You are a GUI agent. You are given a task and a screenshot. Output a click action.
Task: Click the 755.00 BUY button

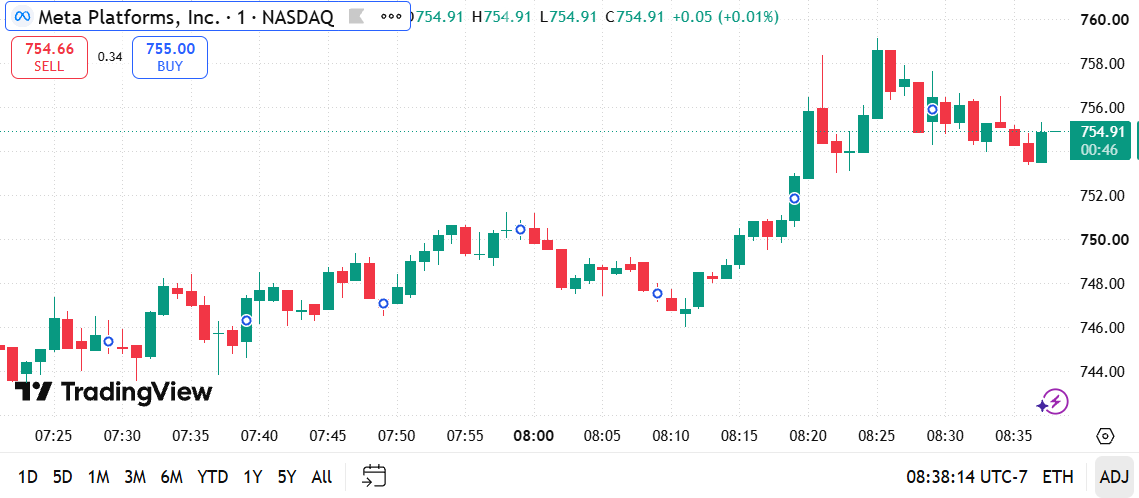tap(170, 57)
